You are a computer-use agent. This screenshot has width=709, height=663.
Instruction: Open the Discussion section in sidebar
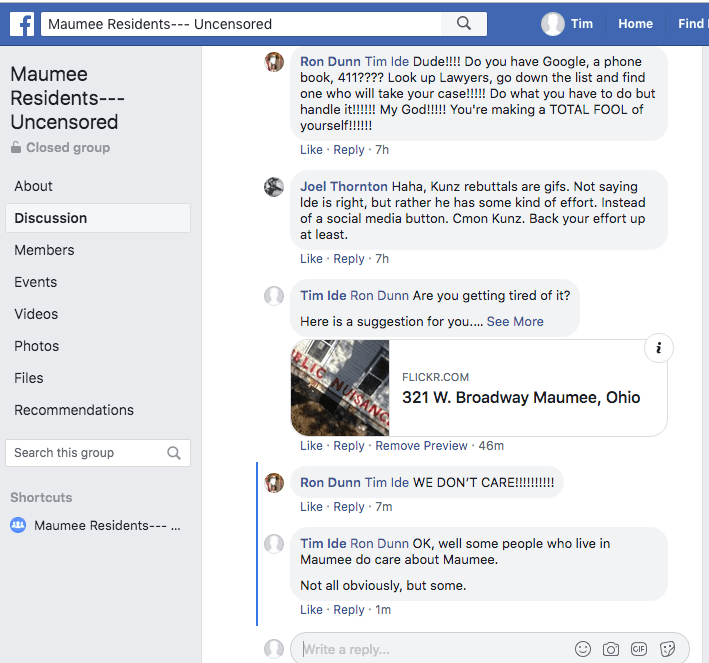(x=51, y=218)
